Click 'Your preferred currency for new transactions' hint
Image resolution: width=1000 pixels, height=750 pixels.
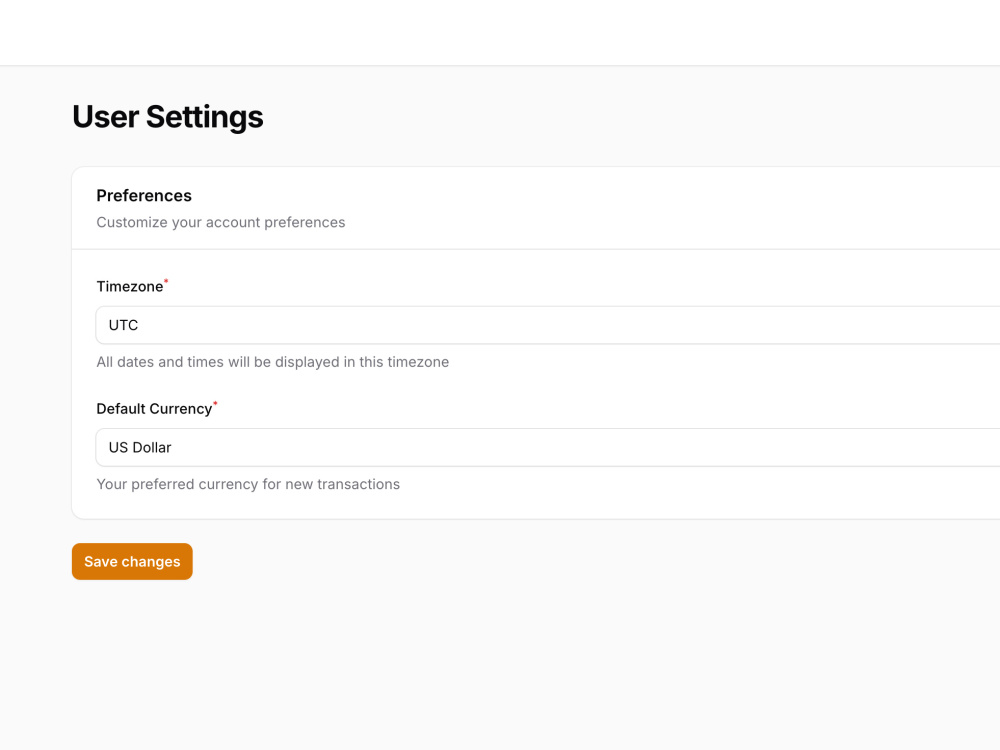coord(248,485)
